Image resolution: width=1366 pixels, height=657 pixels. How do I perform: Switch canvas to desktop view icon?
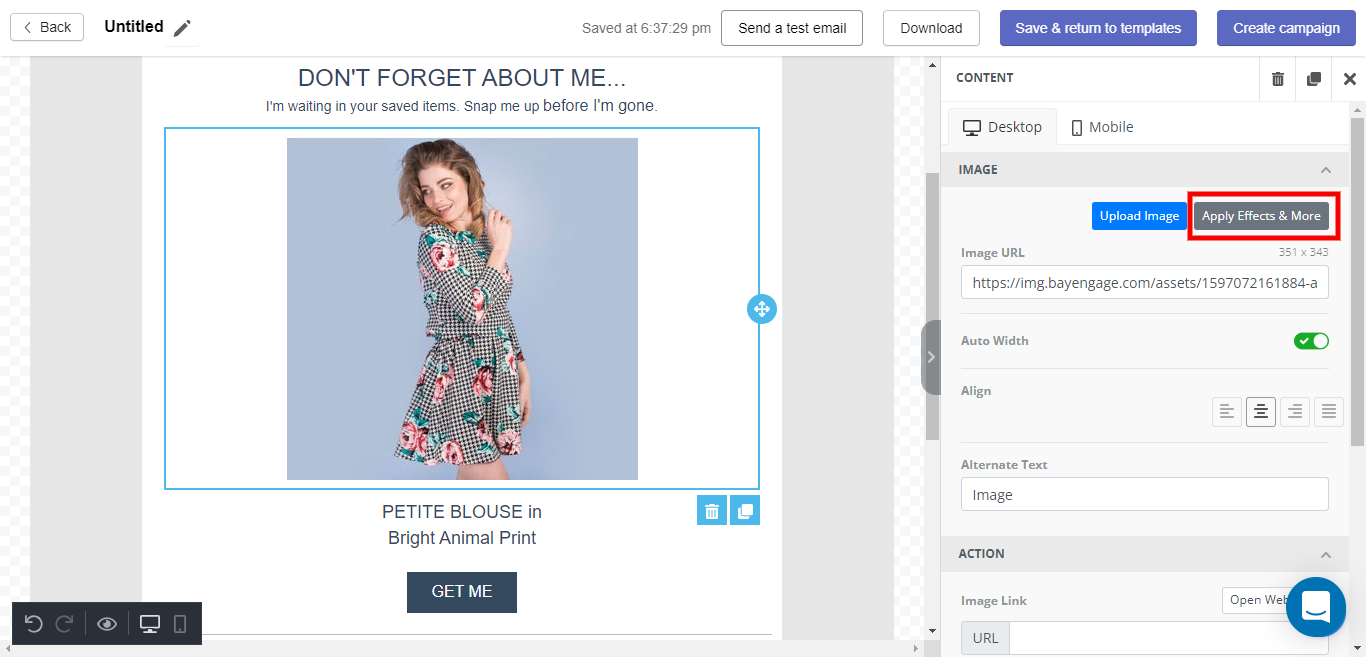click(x=150, y=624)
